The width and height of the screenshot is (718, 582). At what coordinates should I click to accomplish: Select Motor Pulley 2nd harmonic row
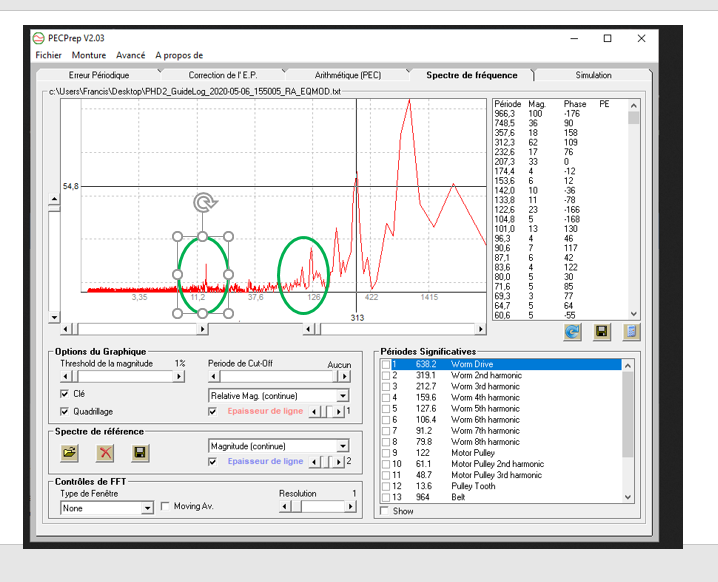click(x=501, y=464)
